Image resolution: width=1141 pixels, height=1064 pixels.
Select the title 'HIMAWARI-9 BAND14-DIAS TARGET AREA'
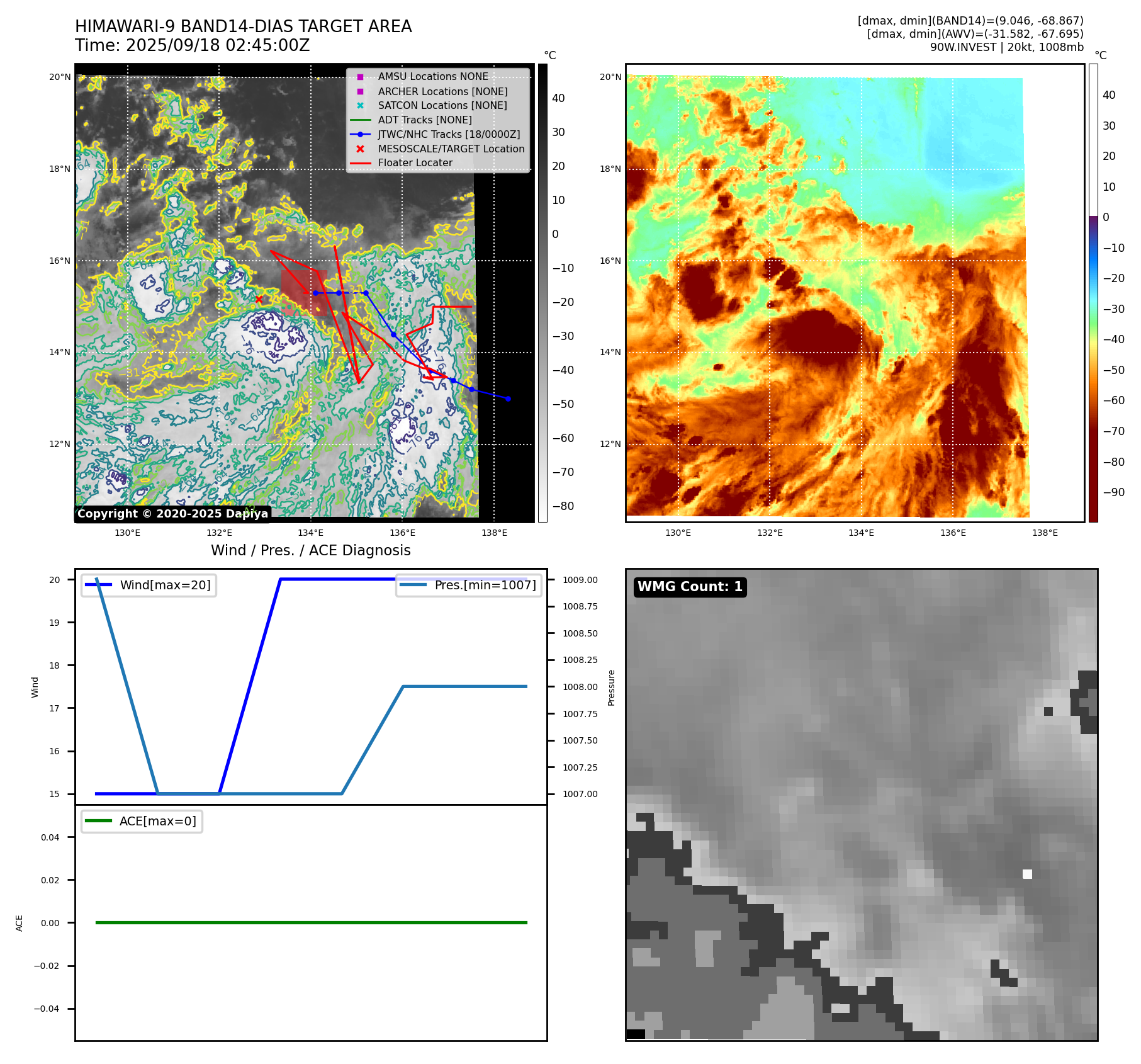point(244,26)
